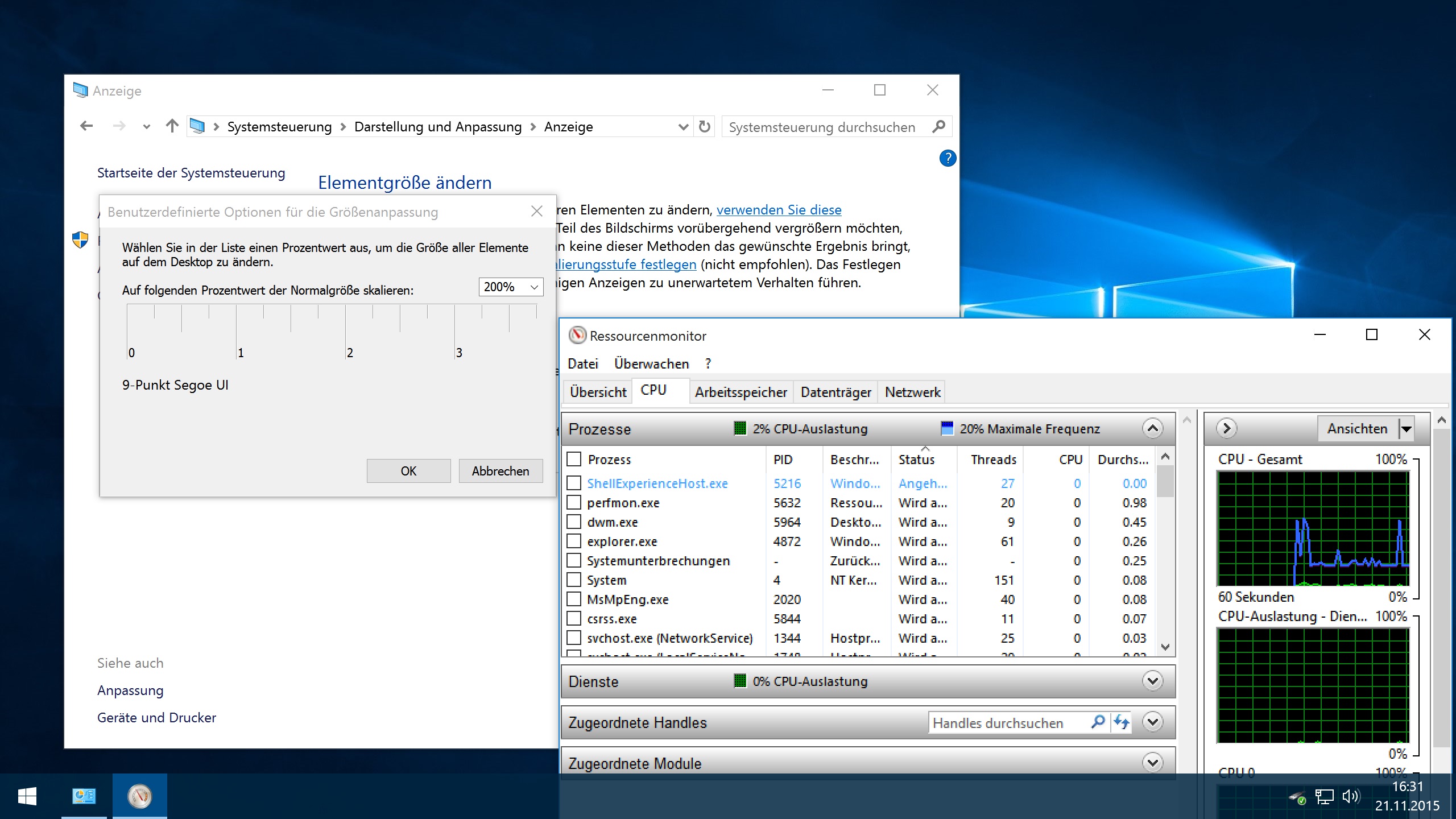Switch to the Arbeitsspeicher tab

coord(741,392)
